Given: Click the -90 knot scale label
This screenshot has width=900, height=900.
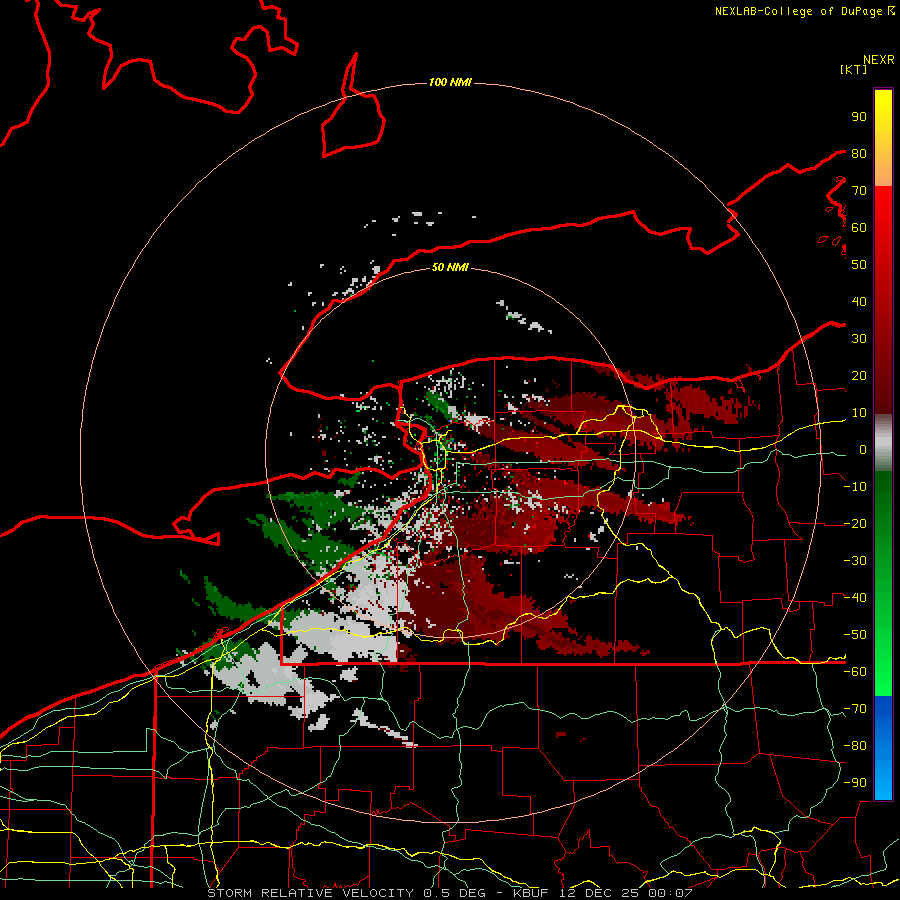Looking at the screenshot, I should [855, 783].
